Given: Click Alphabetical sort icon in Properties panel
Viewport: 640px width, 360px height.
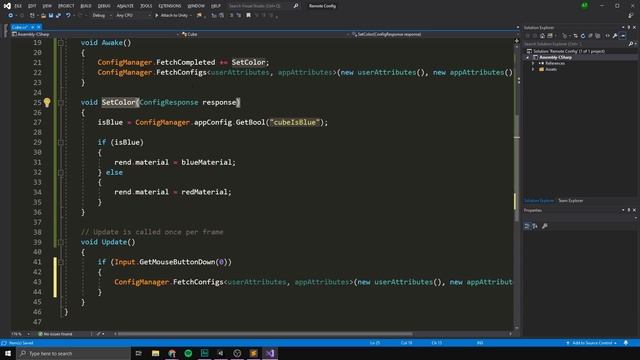Looking at the screenshot, I should click(535, 226).
